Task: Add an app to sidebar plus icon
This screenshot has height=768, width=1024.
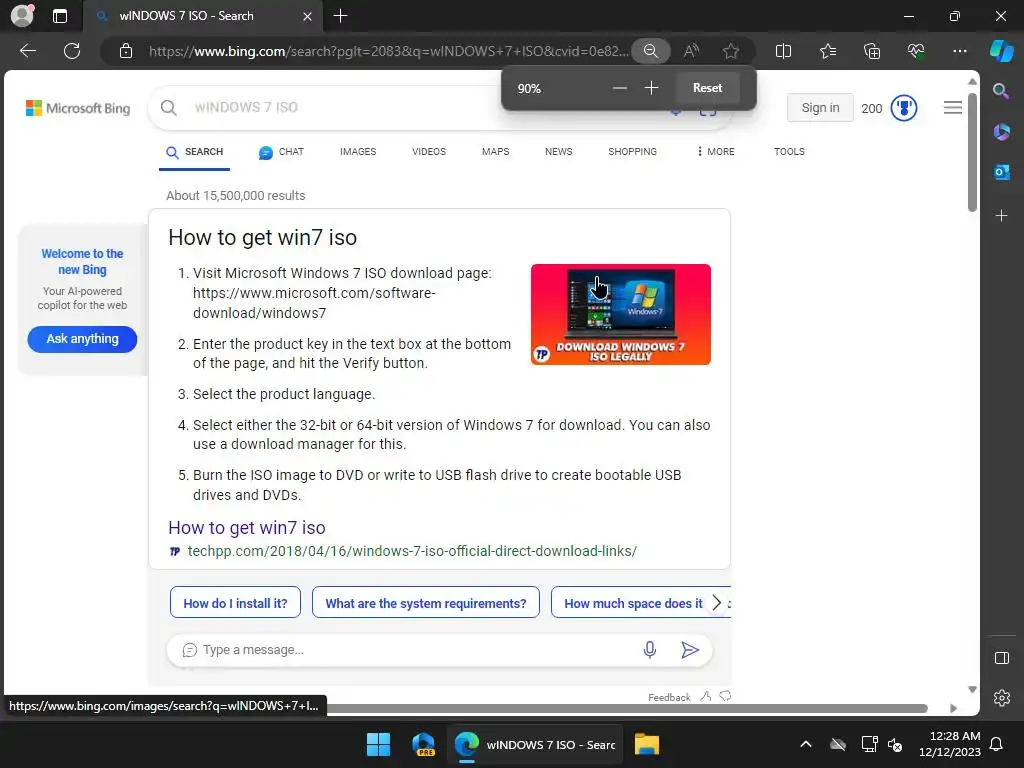Action: tap(1001, 216)
